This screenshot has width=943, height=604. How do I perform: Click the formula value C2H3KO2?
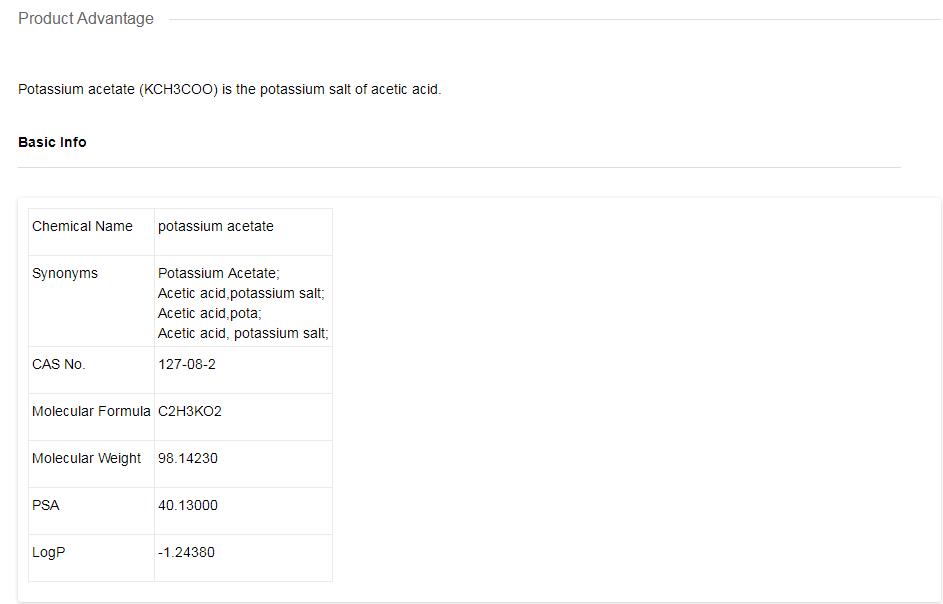click(190, 411)
